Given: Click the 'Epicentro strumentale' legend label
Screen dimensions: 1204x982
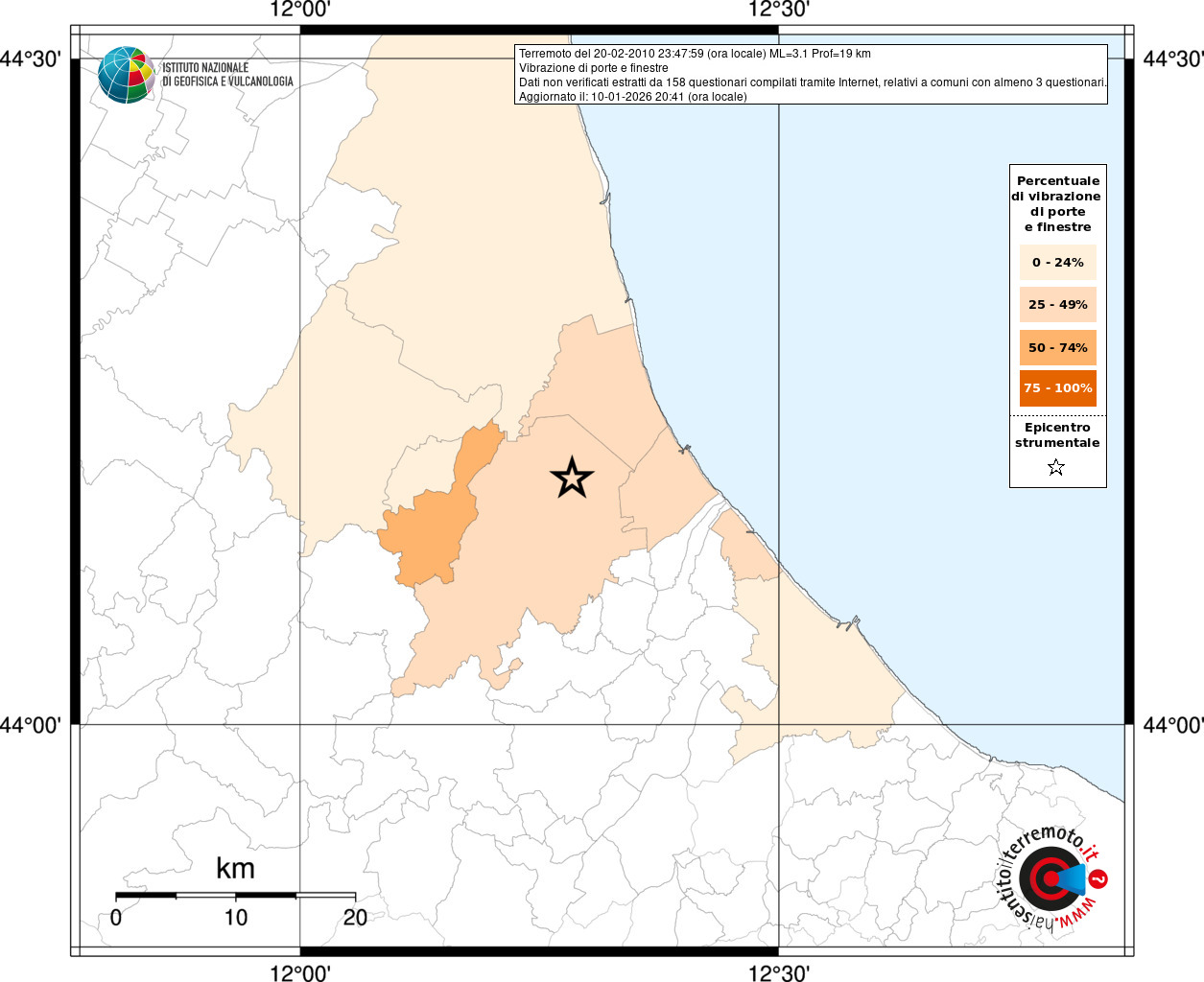Looking at the screenshot, I should pos(1057,435).
